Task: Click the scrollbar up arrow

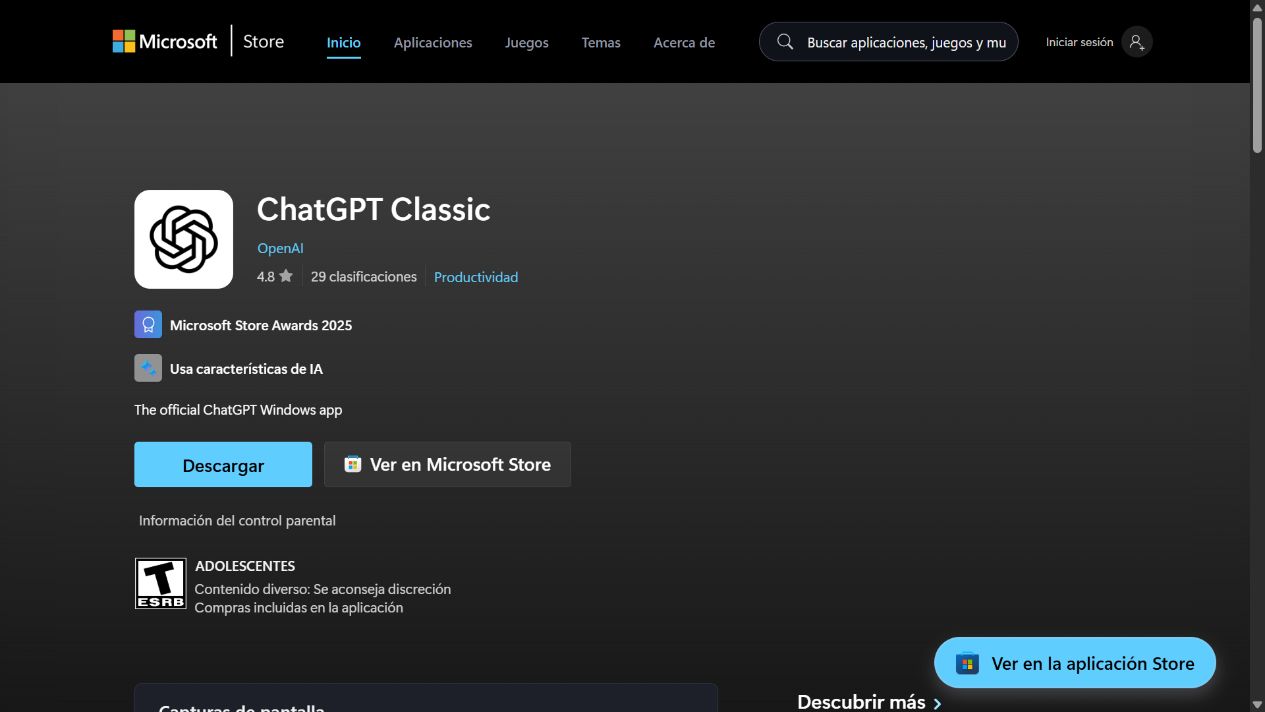Action: tap(1257, 7)
